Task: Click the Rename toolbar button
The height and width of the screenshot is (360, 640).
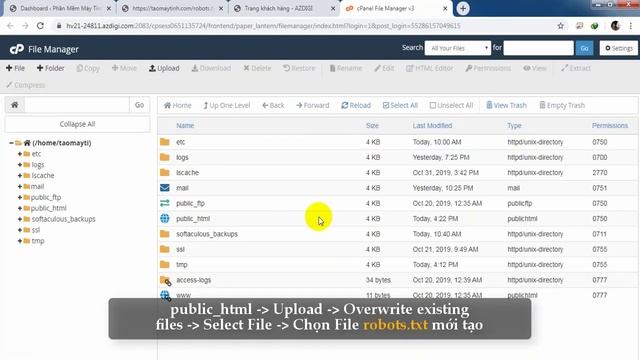Action: pos(346,68)
